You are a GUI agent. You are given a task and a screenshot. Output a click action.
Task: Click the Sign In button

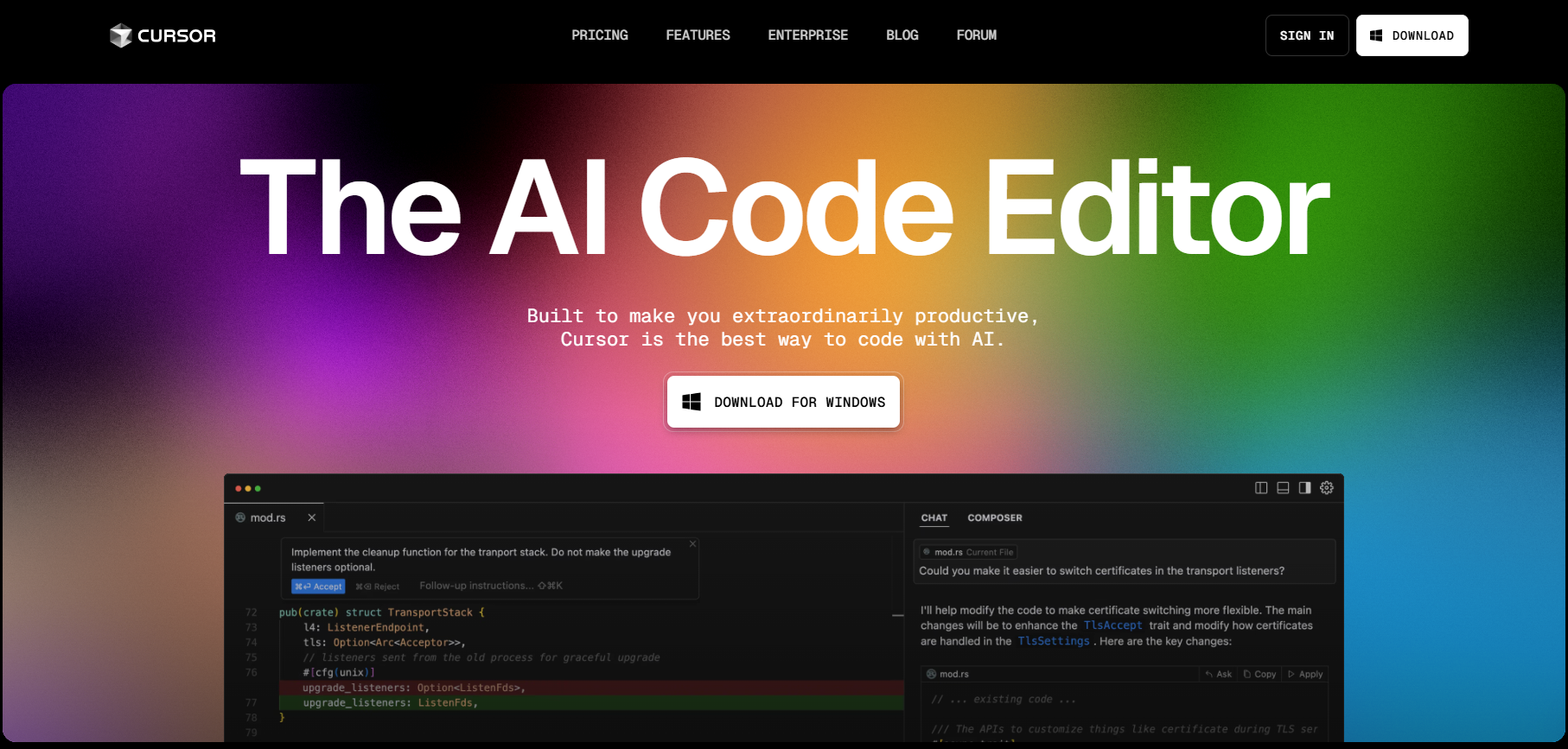tap(1307, 35)
